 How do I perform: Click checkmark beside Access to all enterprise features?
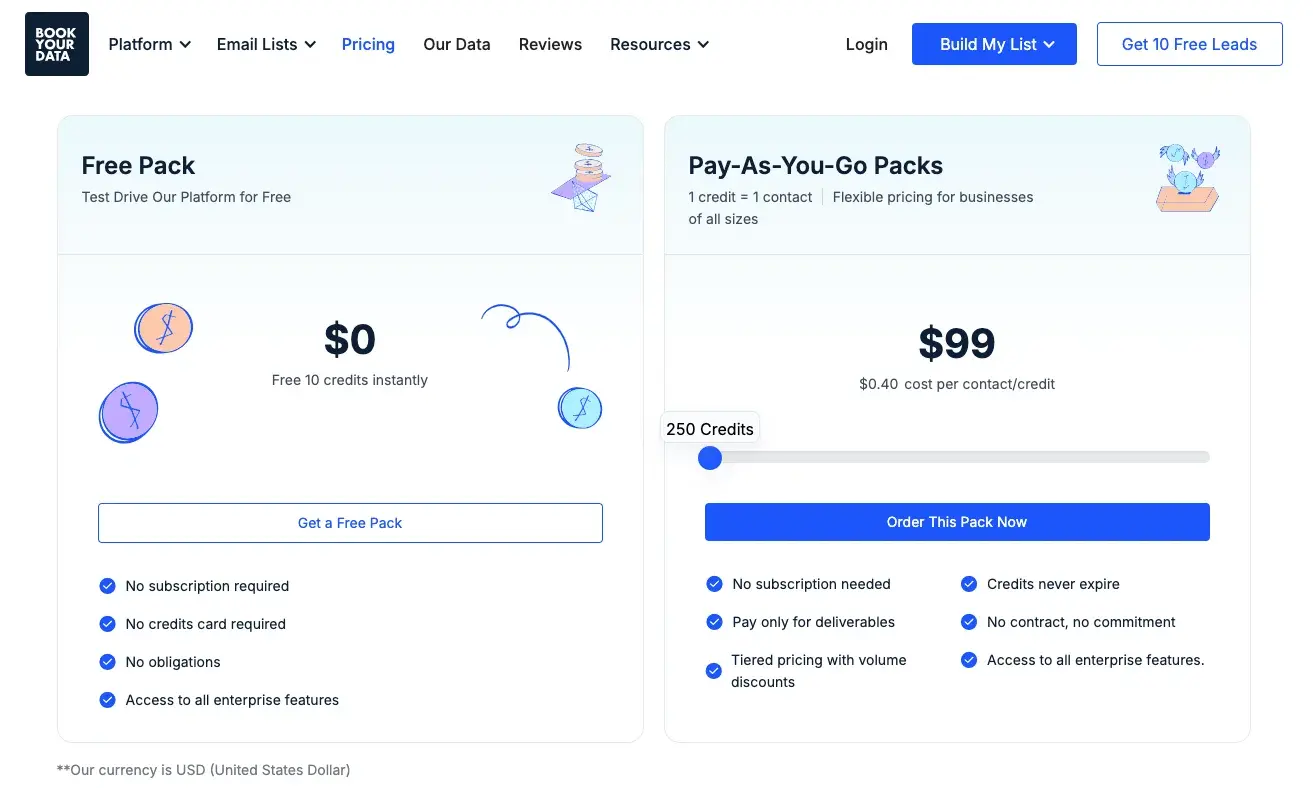(x=107, y=700)
